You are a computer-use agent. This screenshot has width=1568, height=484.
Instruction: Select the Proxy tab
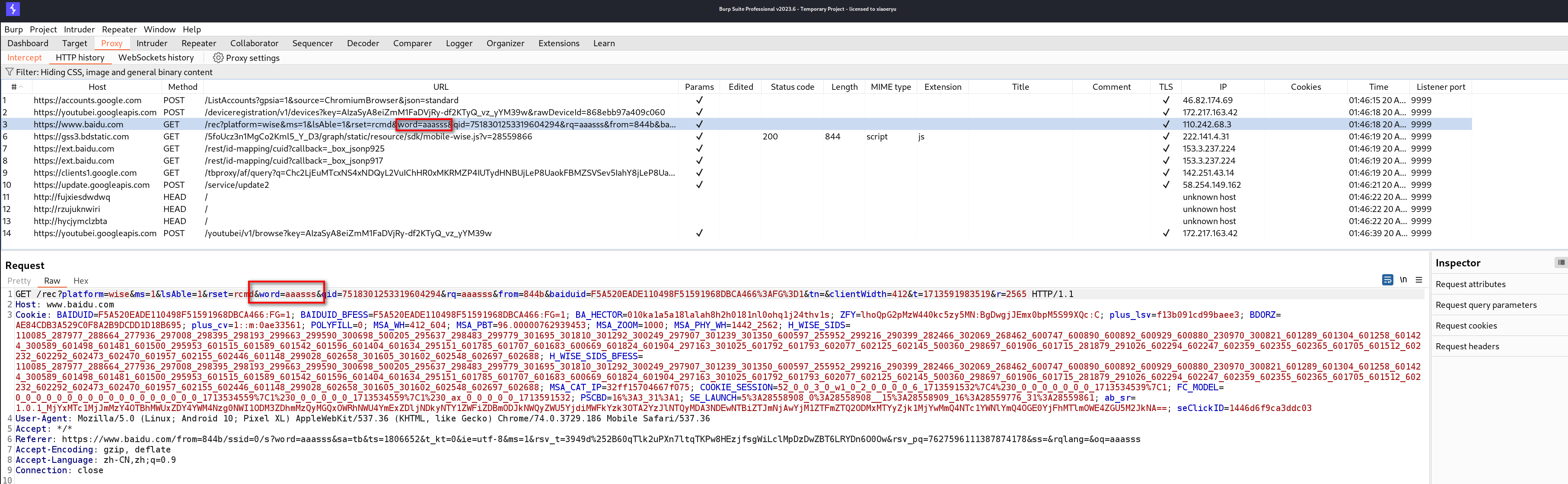[112, 43]
